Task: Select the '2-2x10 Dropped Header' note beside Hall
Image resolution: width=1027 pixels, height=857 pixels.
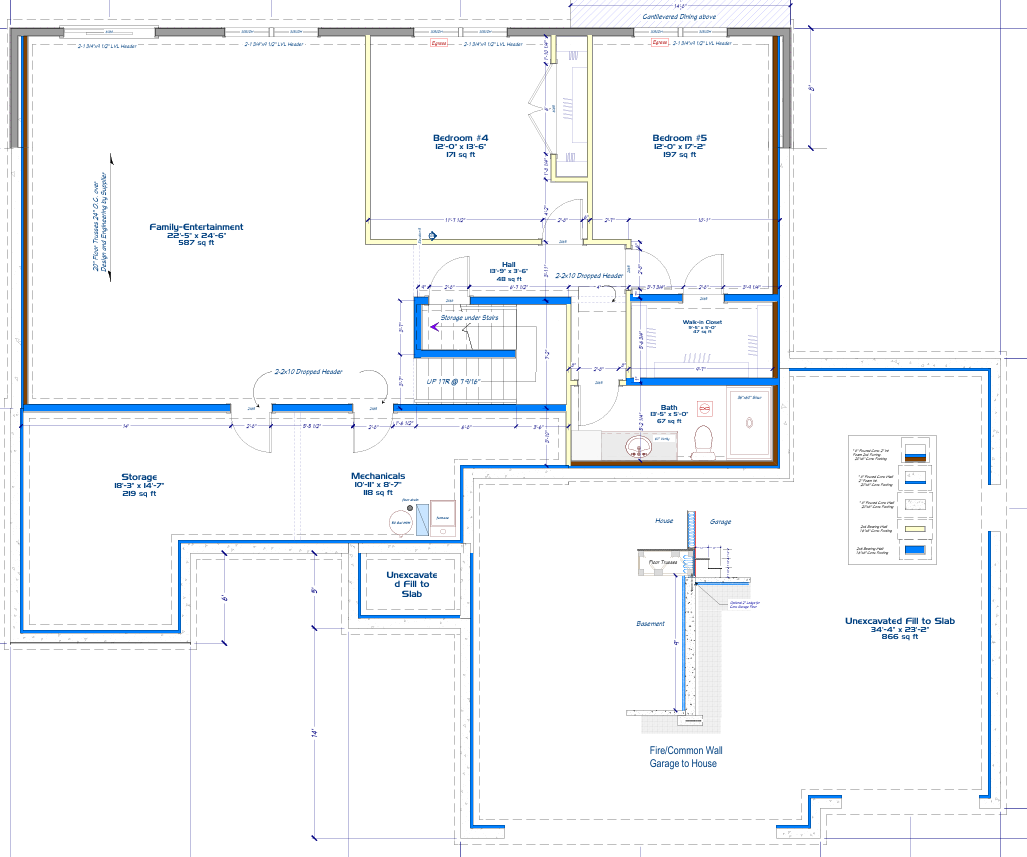Action: [x=589, y=276]
